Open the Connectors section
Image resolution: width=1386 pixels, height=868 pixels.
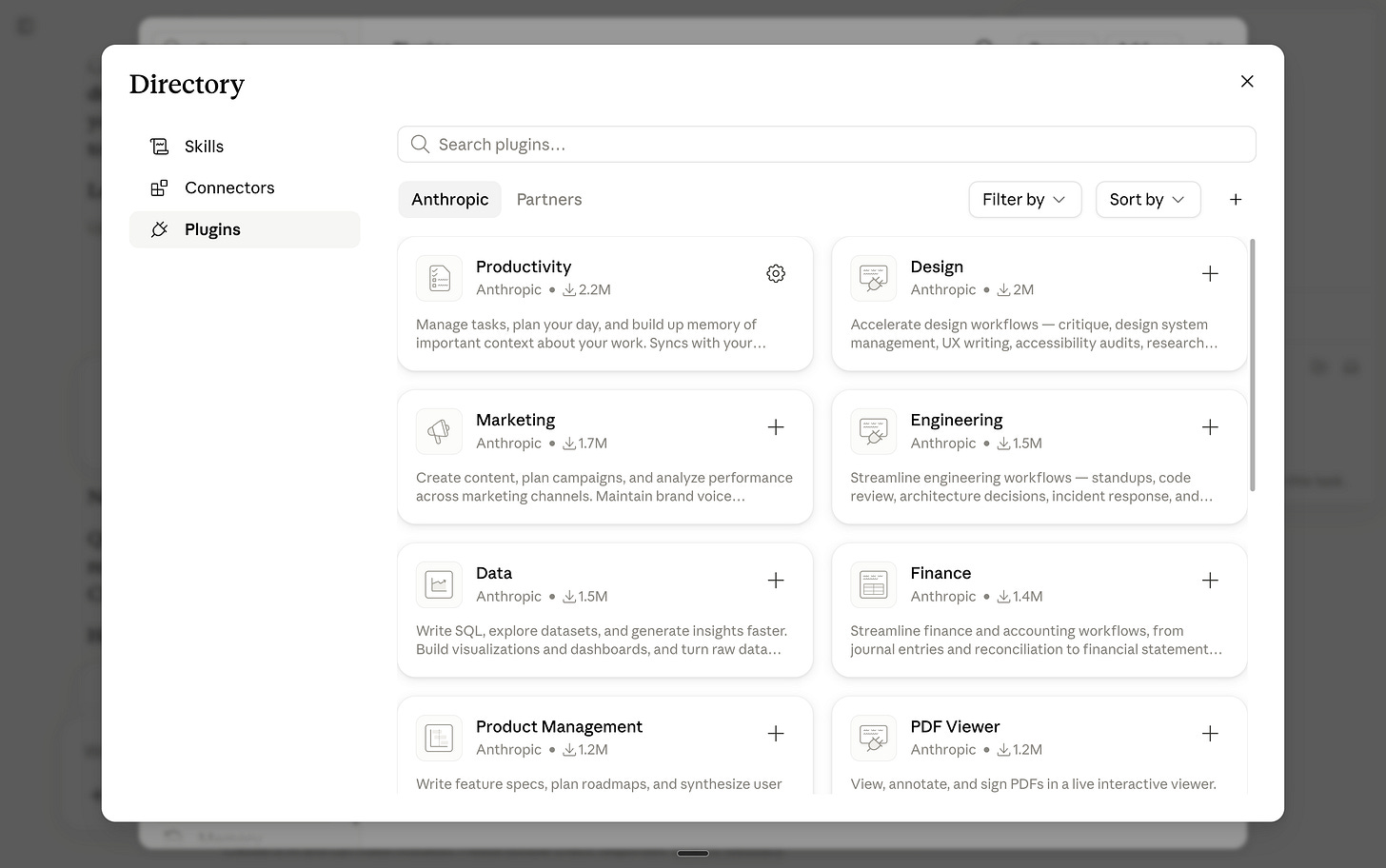245,188
